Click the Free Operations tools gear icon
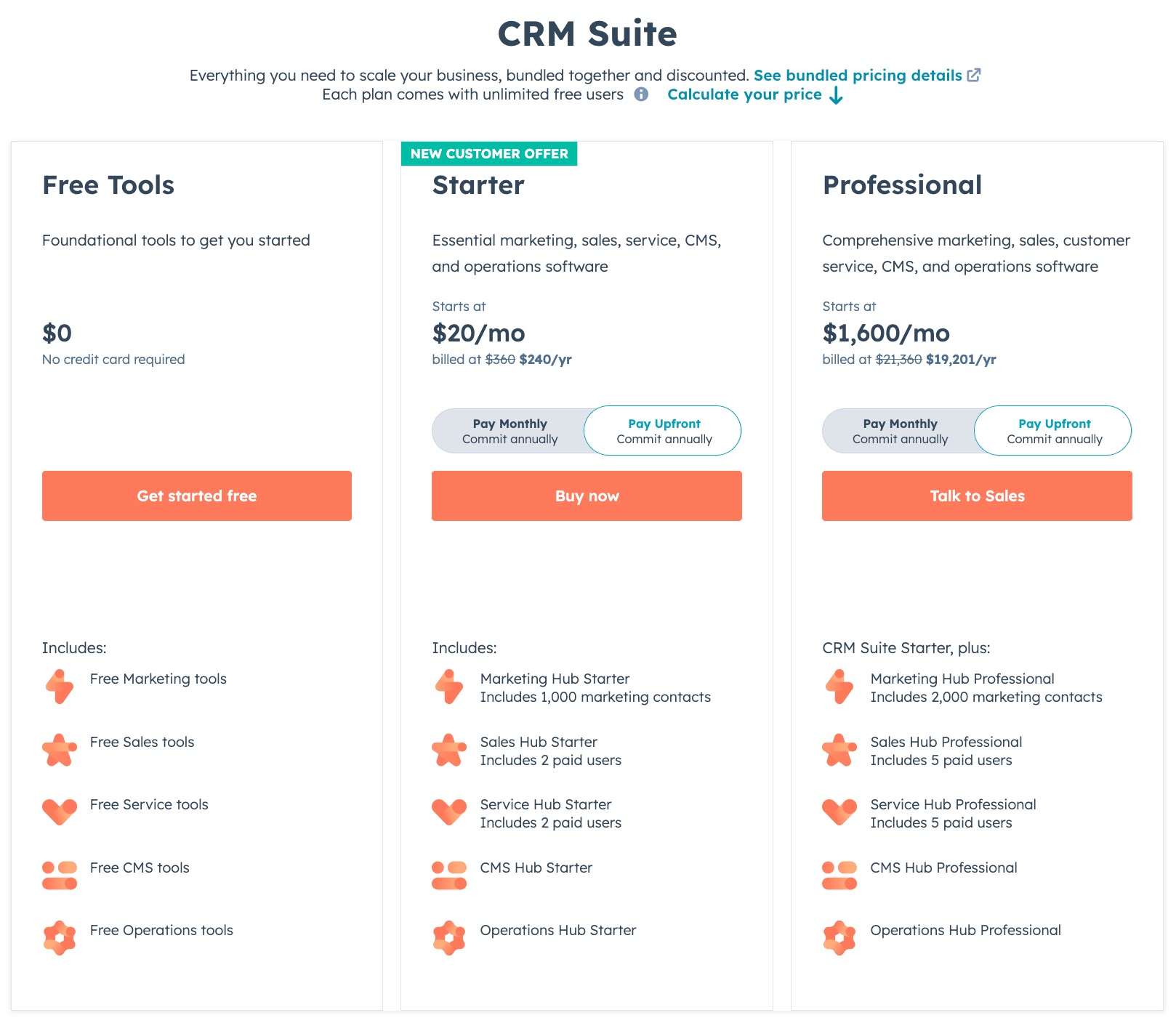1176x1023 pixels. pos(60,938)
